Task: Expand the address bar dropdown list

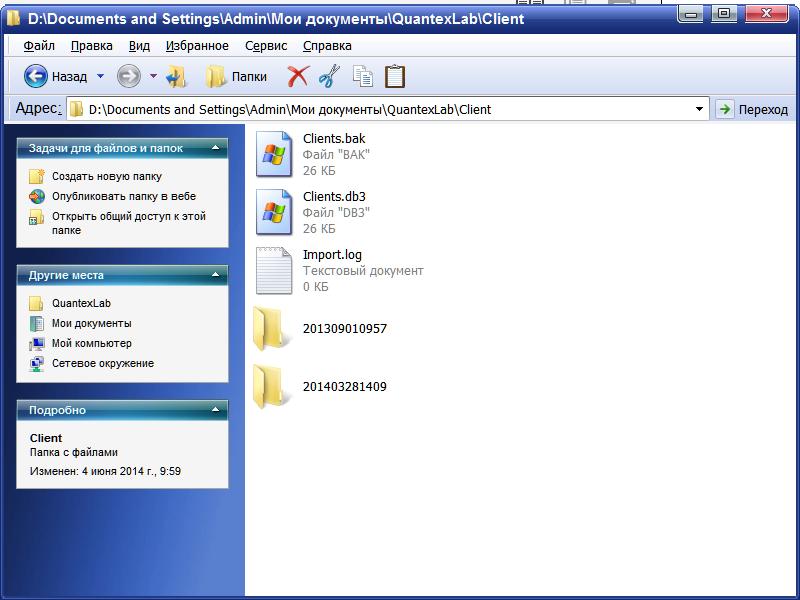Action: 699,109
